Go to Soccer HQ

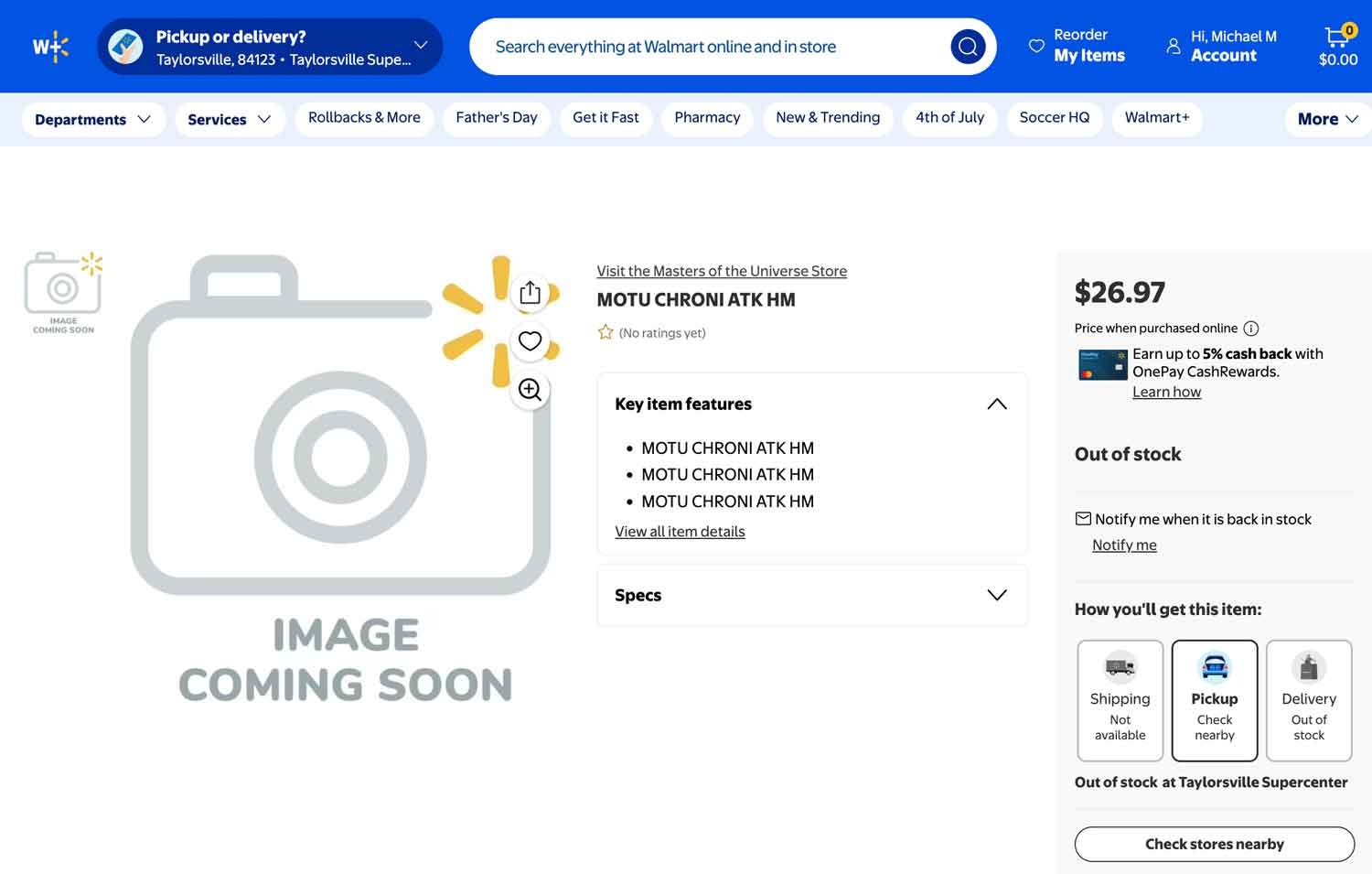click(x=1055, y=118)
